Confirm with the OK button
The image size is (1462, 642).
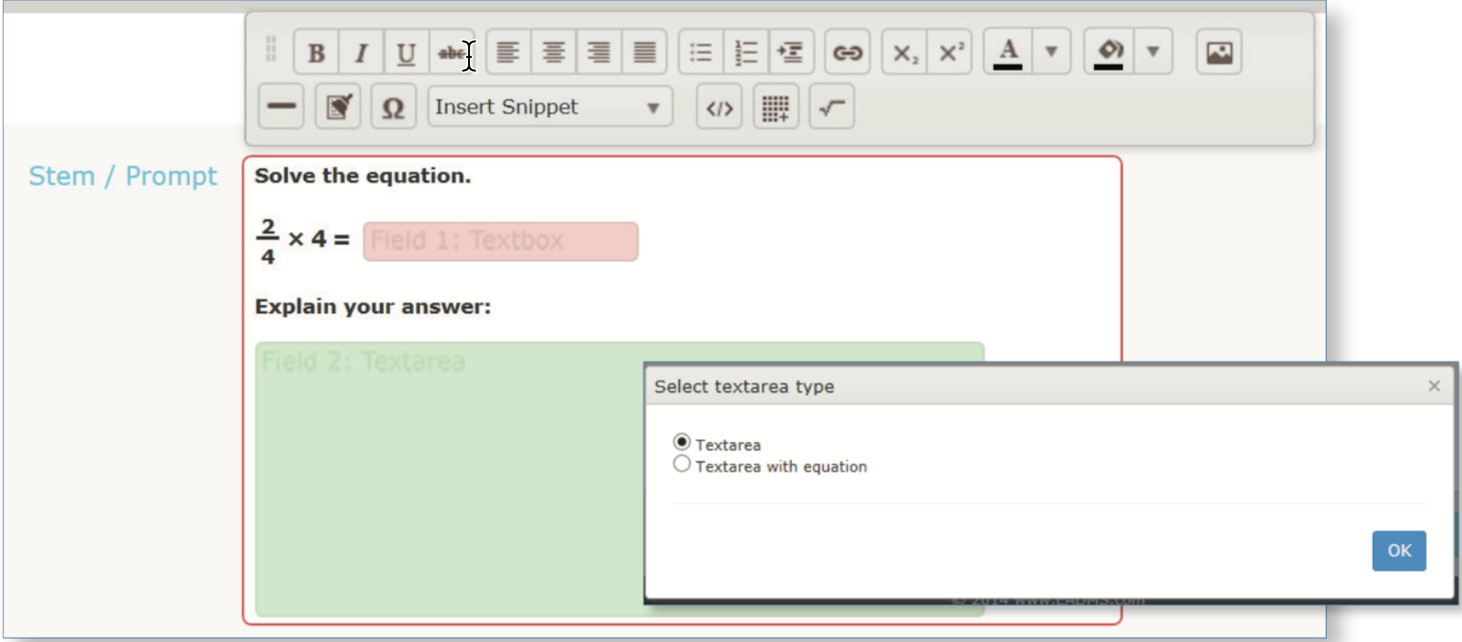pyautogui.click(x=1399, y=551)
